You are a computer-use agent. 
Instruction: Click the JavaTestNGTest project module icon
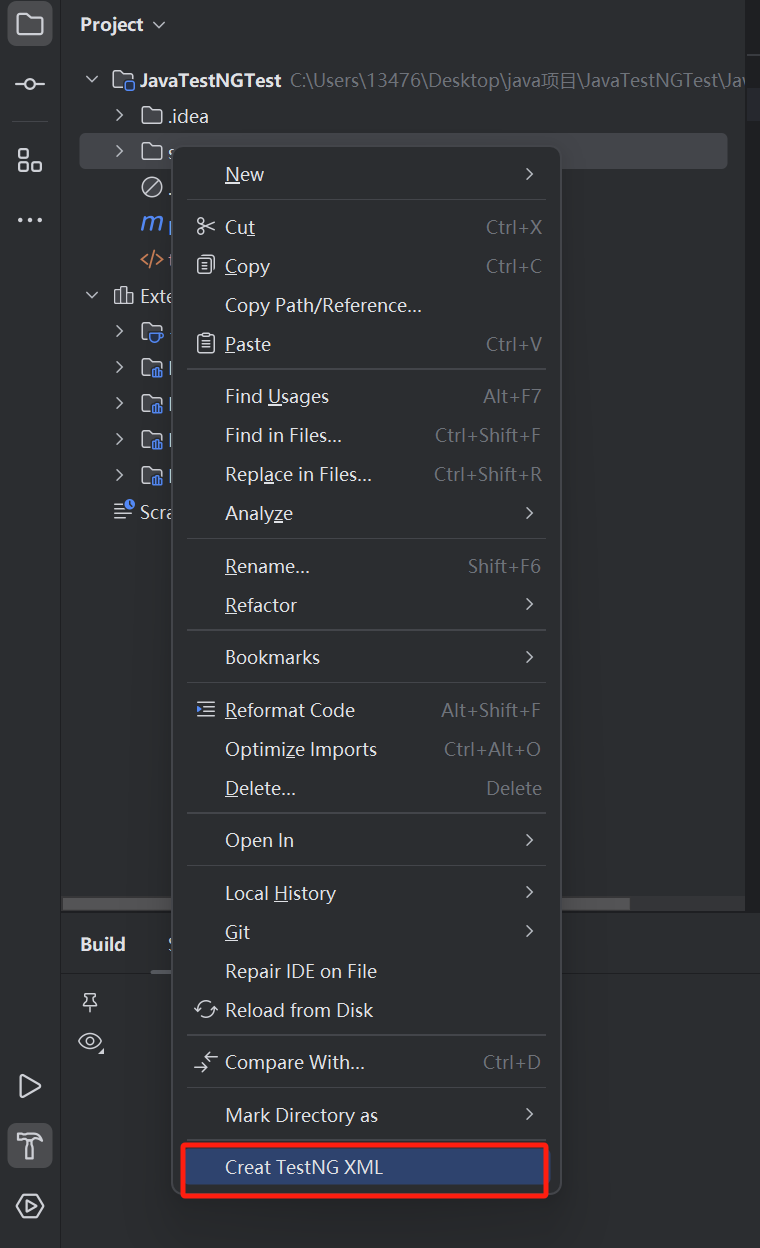[x=123, y=80]
